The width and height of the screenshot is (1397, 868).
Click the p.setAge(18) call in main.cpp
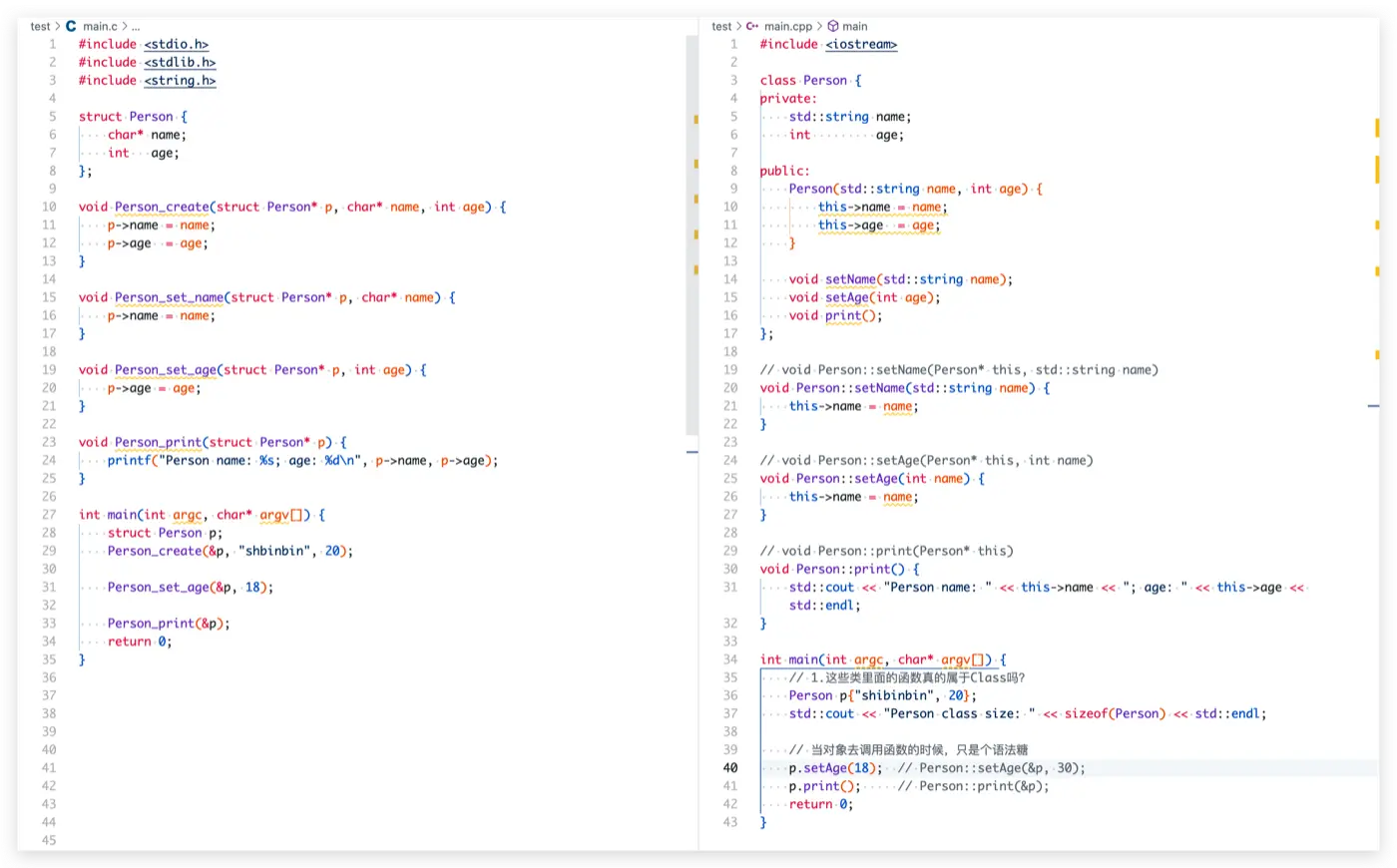834,767
